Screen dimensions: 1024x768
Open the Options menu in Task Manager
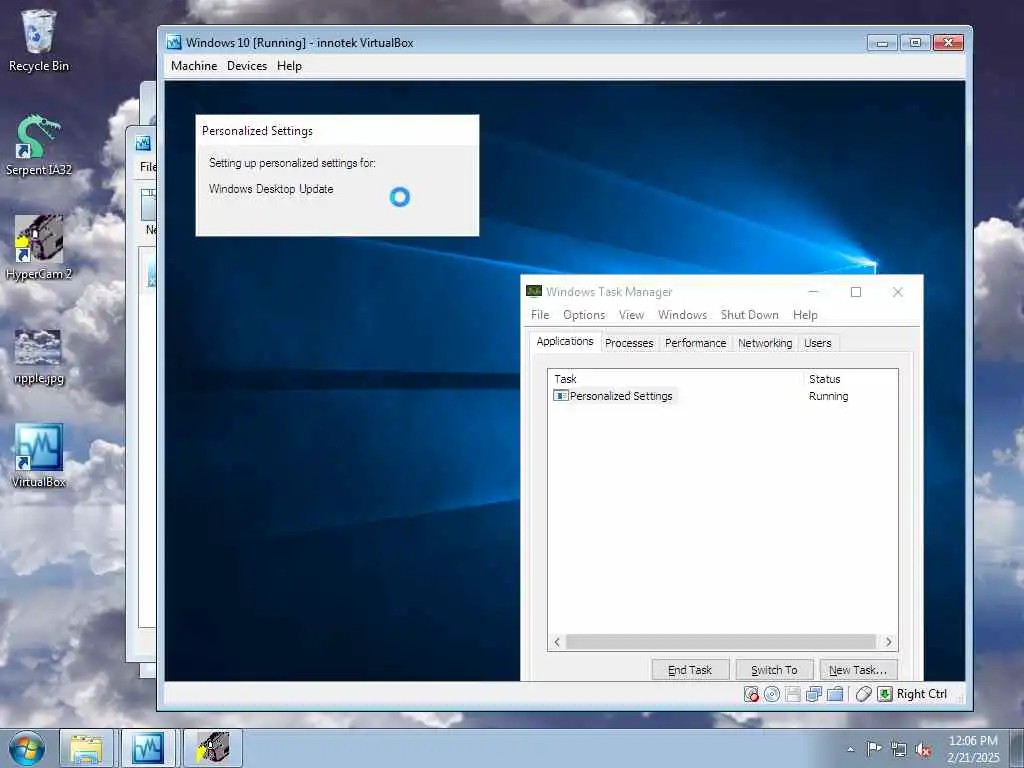pos(584,315)
